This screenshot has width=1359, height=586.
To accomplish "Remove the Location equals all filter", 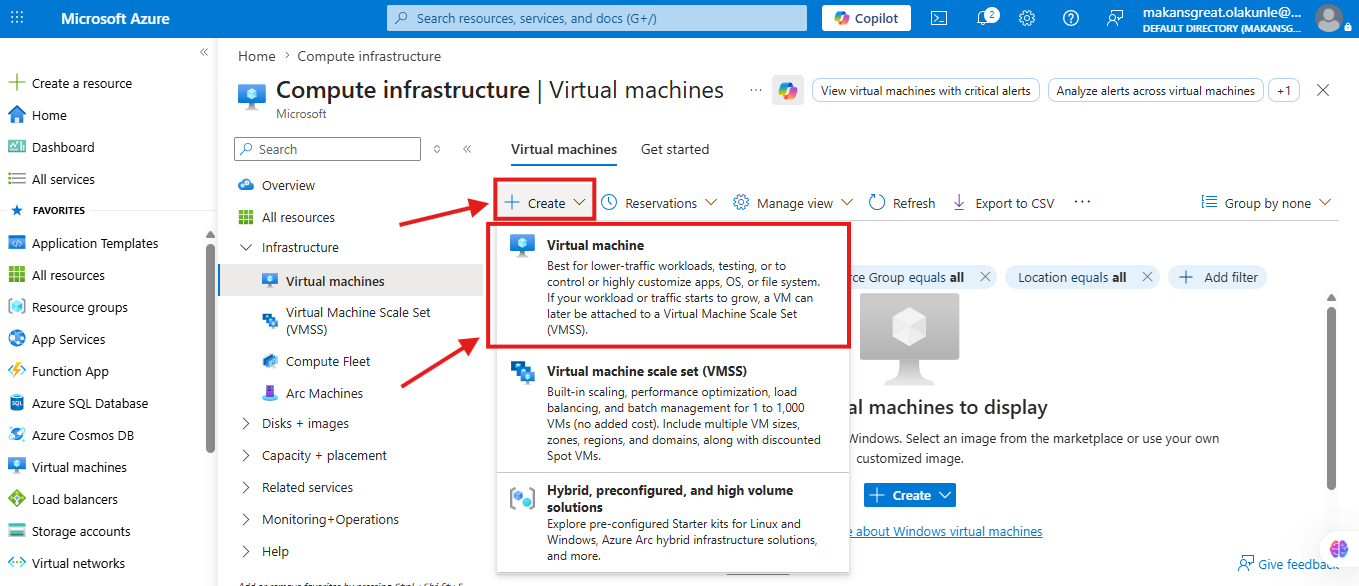I will pyautogui.click(x=1147, y=277).
